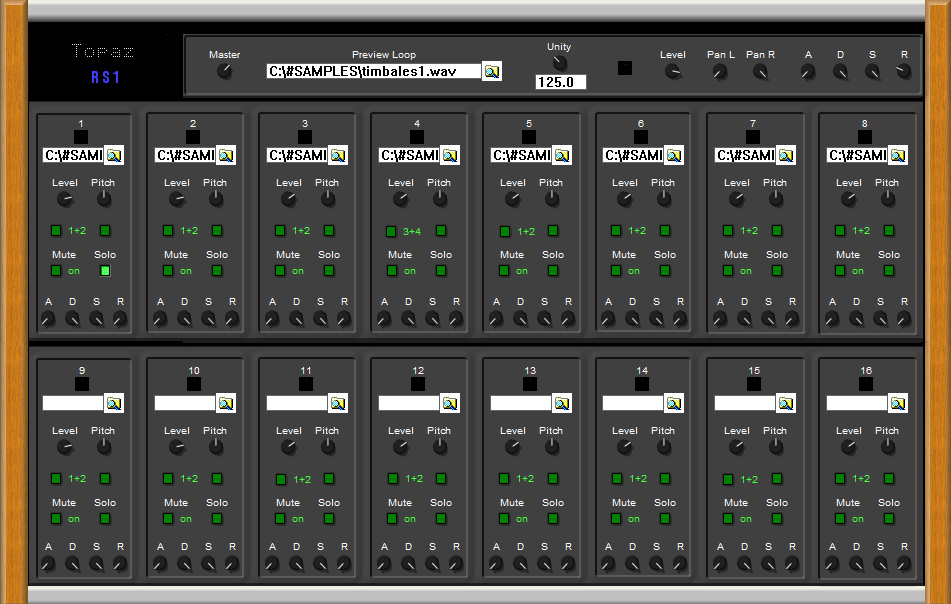Viewport: 951px width, 604px height.
Task: Click the Sustain knob on pad 11
Action: pos(320,564)
